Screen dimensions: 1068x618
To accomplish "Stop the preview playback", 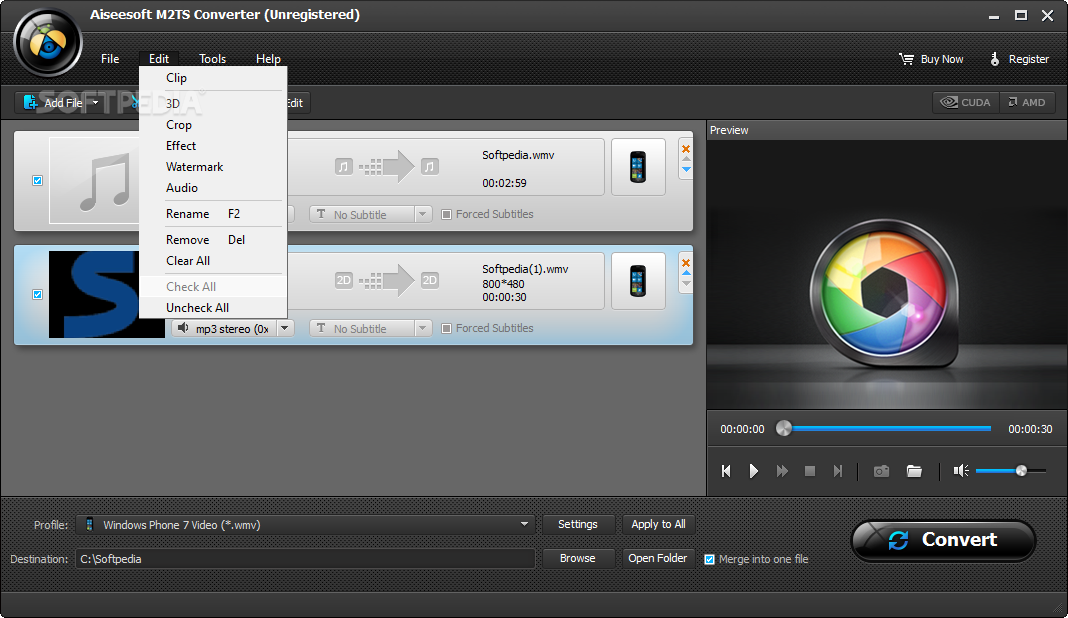I will point(810,471).
